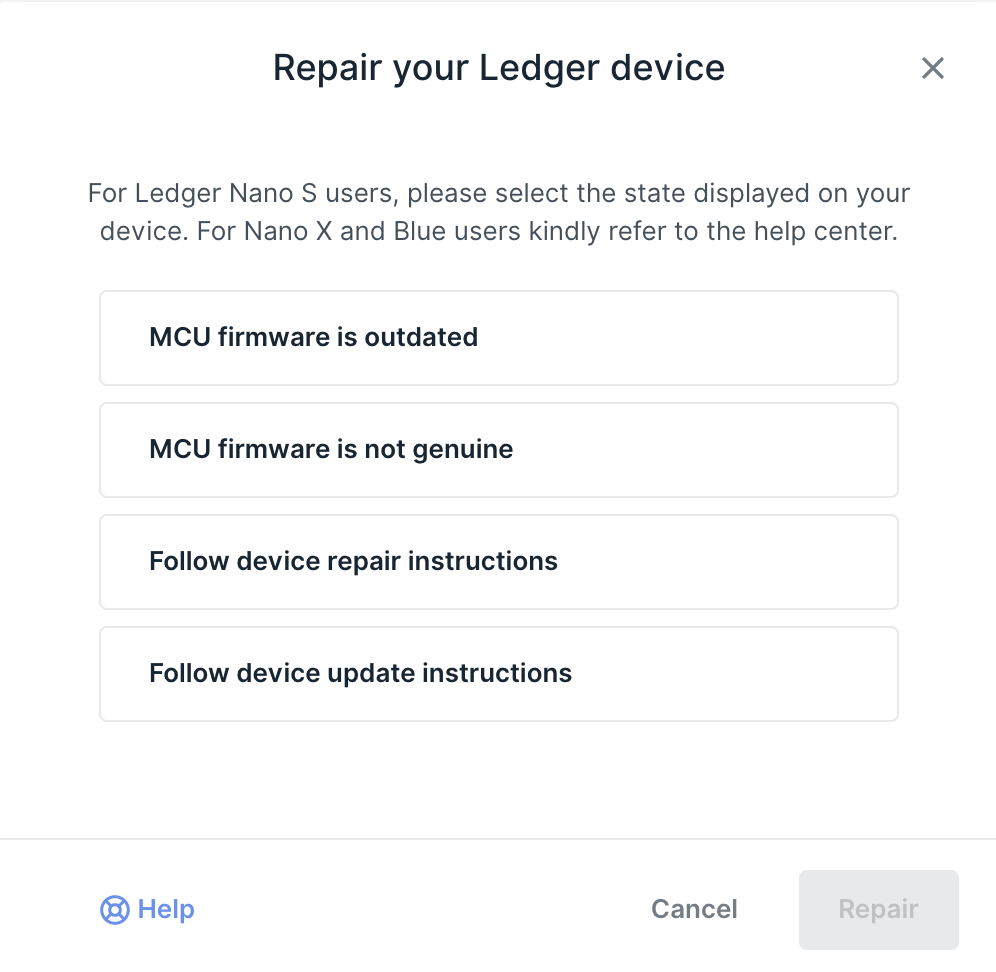Image resolution: width=996 pixels, height=972 pixels.
Task: Choose "MCU firmware is not genuine" state
Action: coord(498,450)
